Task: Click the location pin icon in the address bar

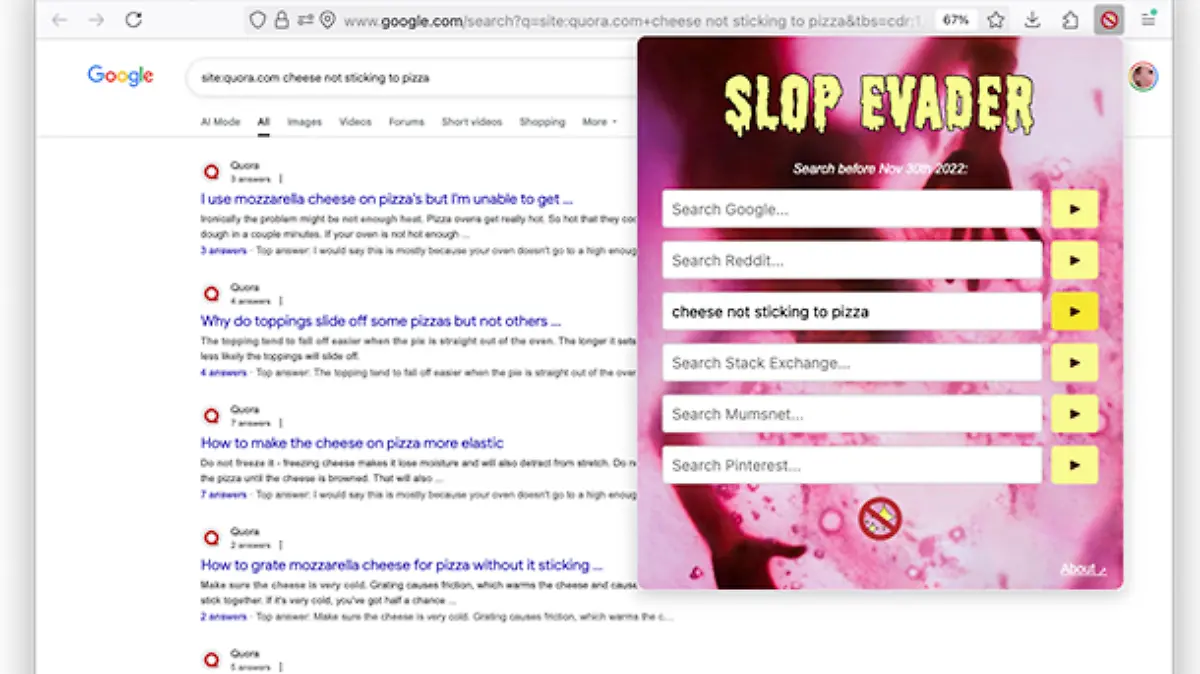Action: pyautogui.click(x=326, y=19)
